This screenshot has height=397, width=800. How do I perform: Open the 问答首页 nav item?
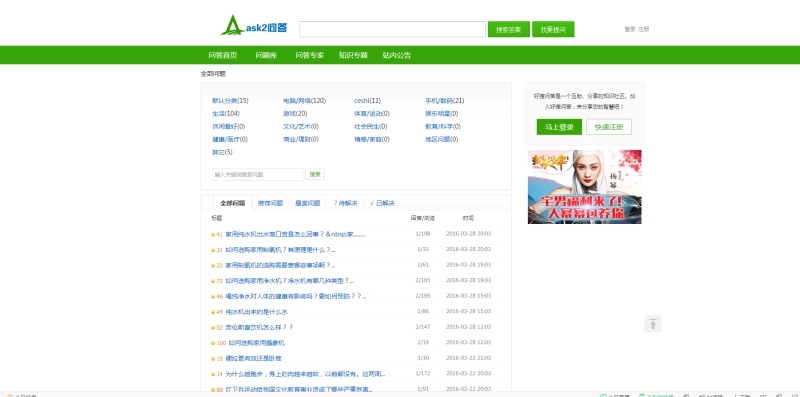point(222,55)
